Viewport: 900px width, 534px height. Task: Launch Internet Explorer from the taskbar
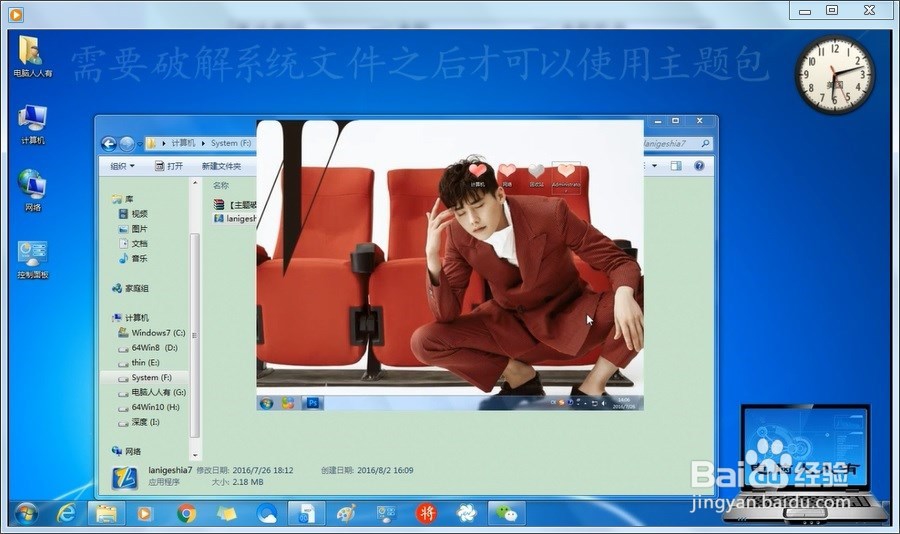[66, 513]
